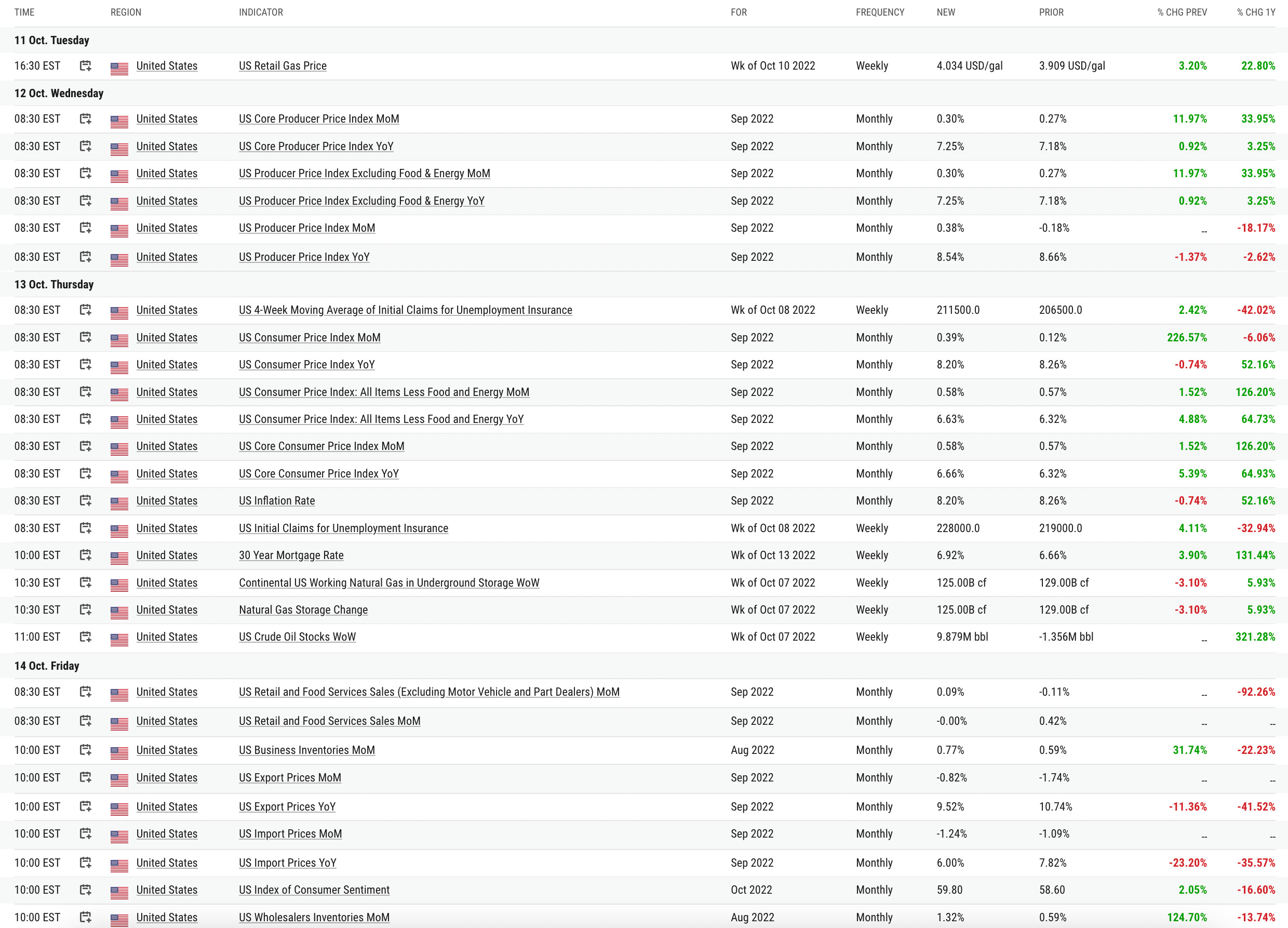Open CPI All Items Less Food and Energy MoM
Screen dimensions: 1288x928
click(x=384, y=392)
